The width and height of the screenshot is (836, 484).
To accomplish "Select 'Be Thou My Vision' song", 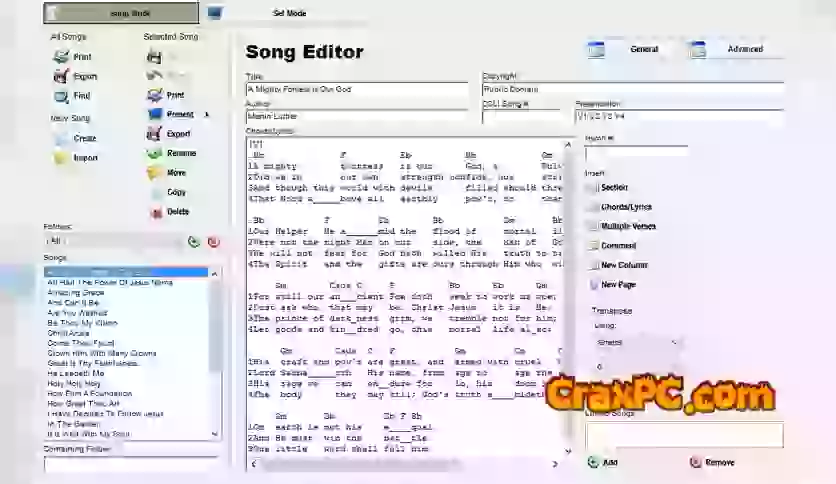I will click(82, 323).
